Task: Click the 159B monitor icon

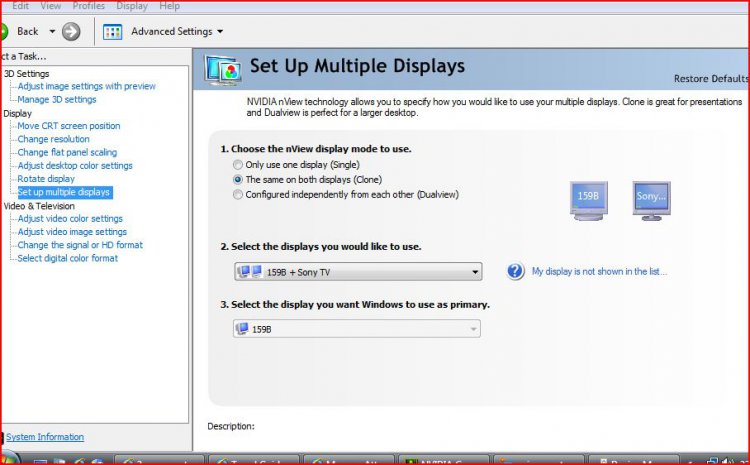Action: coord(588,200)
